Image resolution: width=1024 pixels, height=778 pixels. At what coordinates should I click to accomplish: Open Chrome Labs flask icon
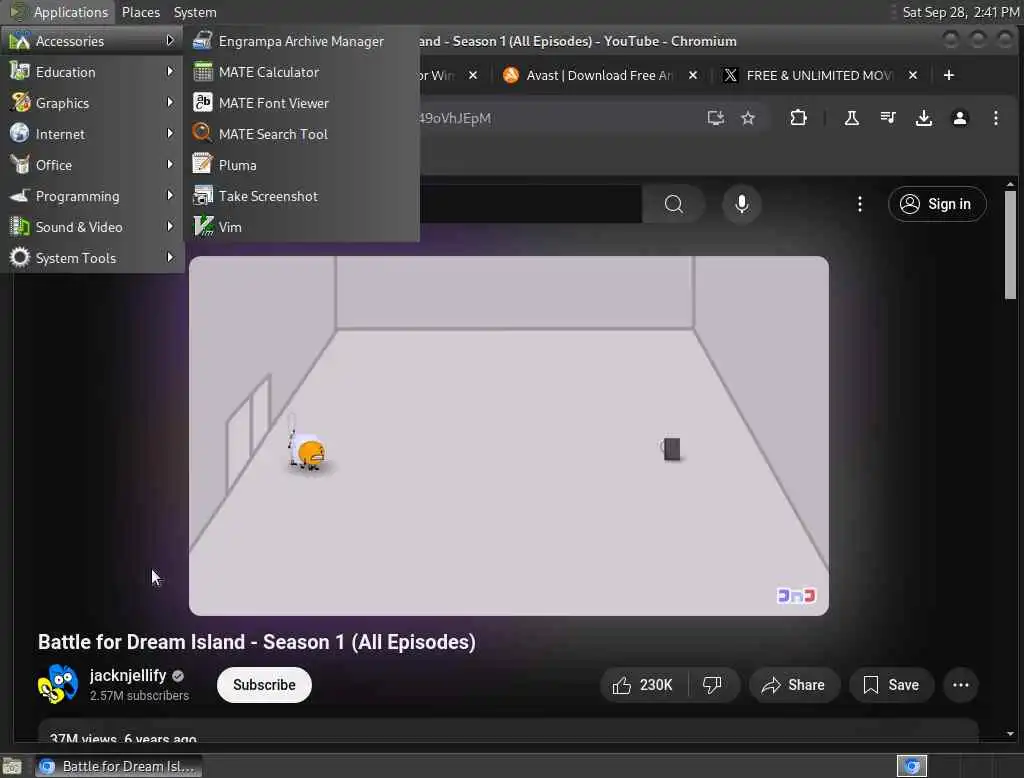[x=852, y=118]
